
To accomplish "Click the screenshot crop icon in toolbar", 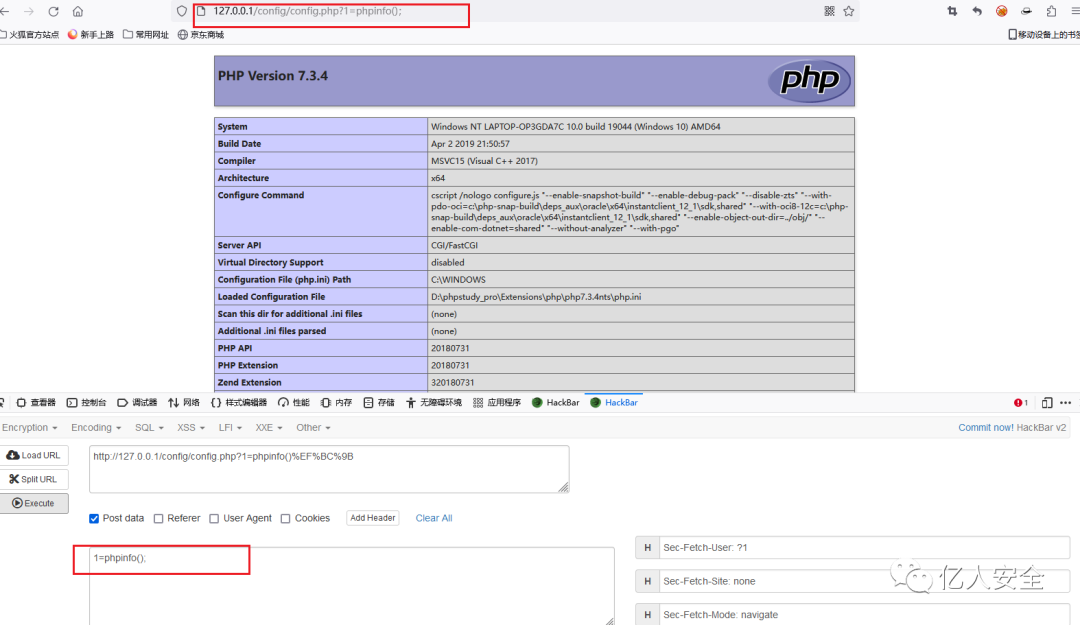I will (x=952, y=11).
